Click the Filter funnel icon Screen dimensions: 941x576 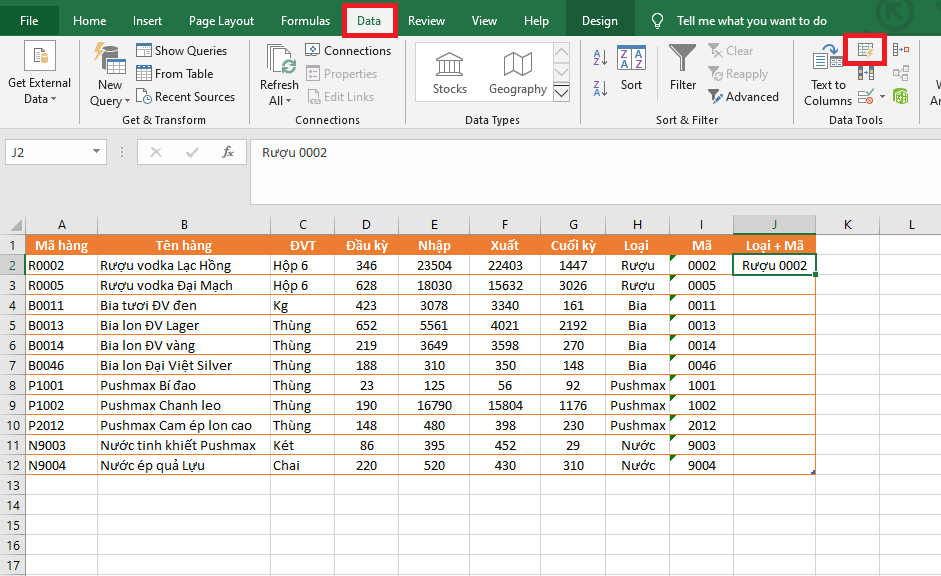(683, 68)
